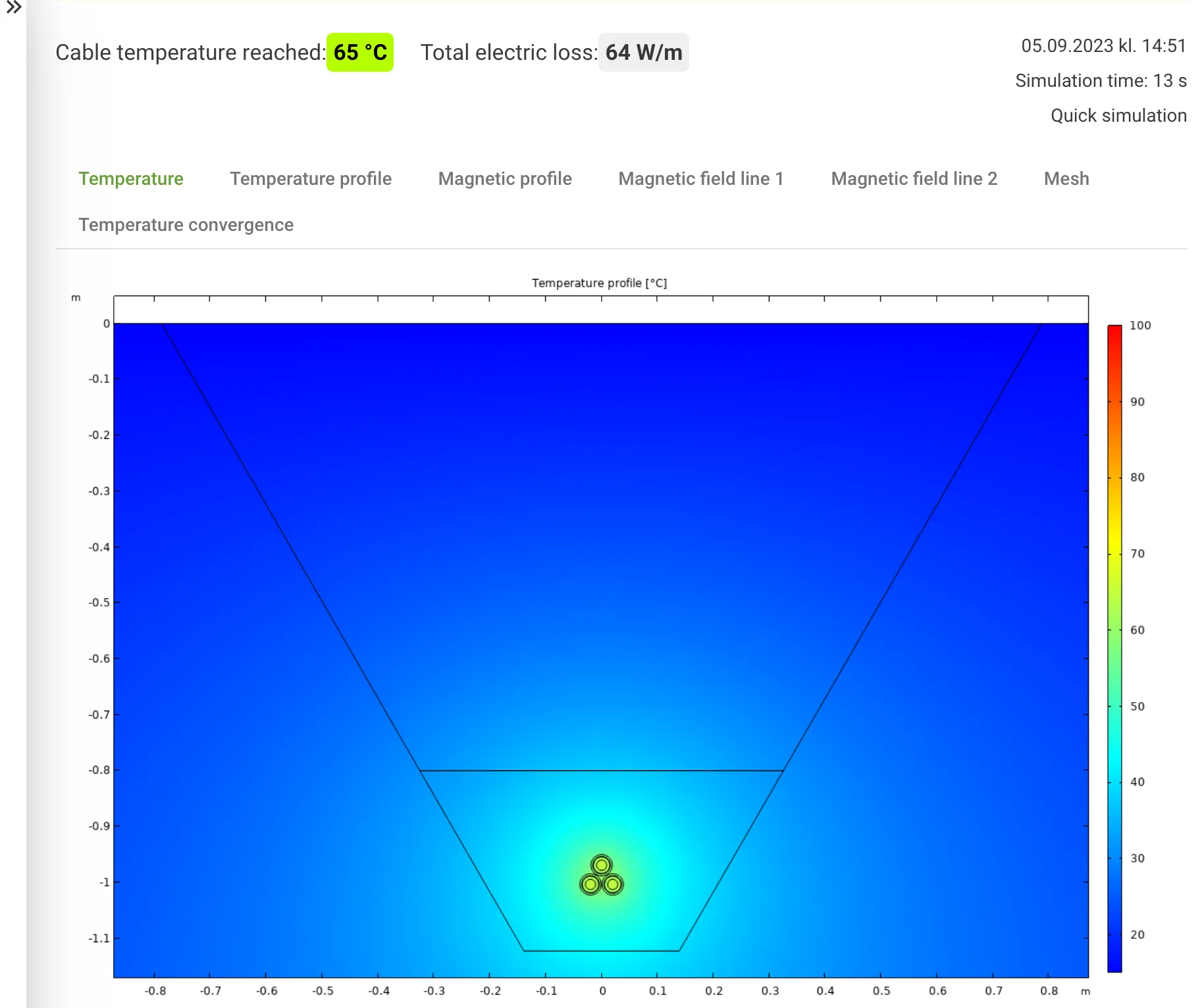Screen dimensions: 1202x1008
Task: Click the bottom-left cable in the trefoil
Action: coord(590,885)
